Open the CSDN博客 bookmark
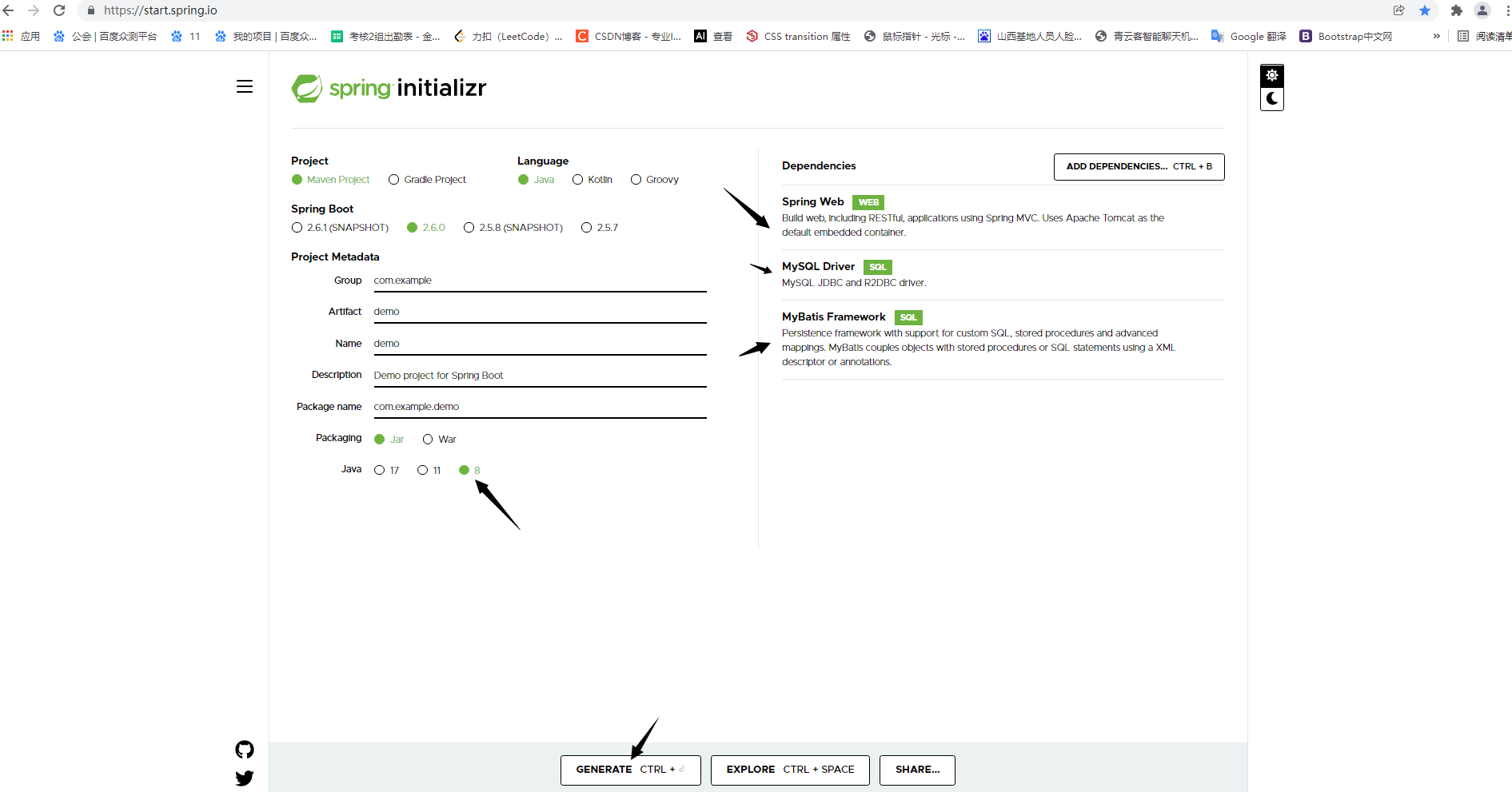The image size is (1512, 792). (x=628, y=36)
